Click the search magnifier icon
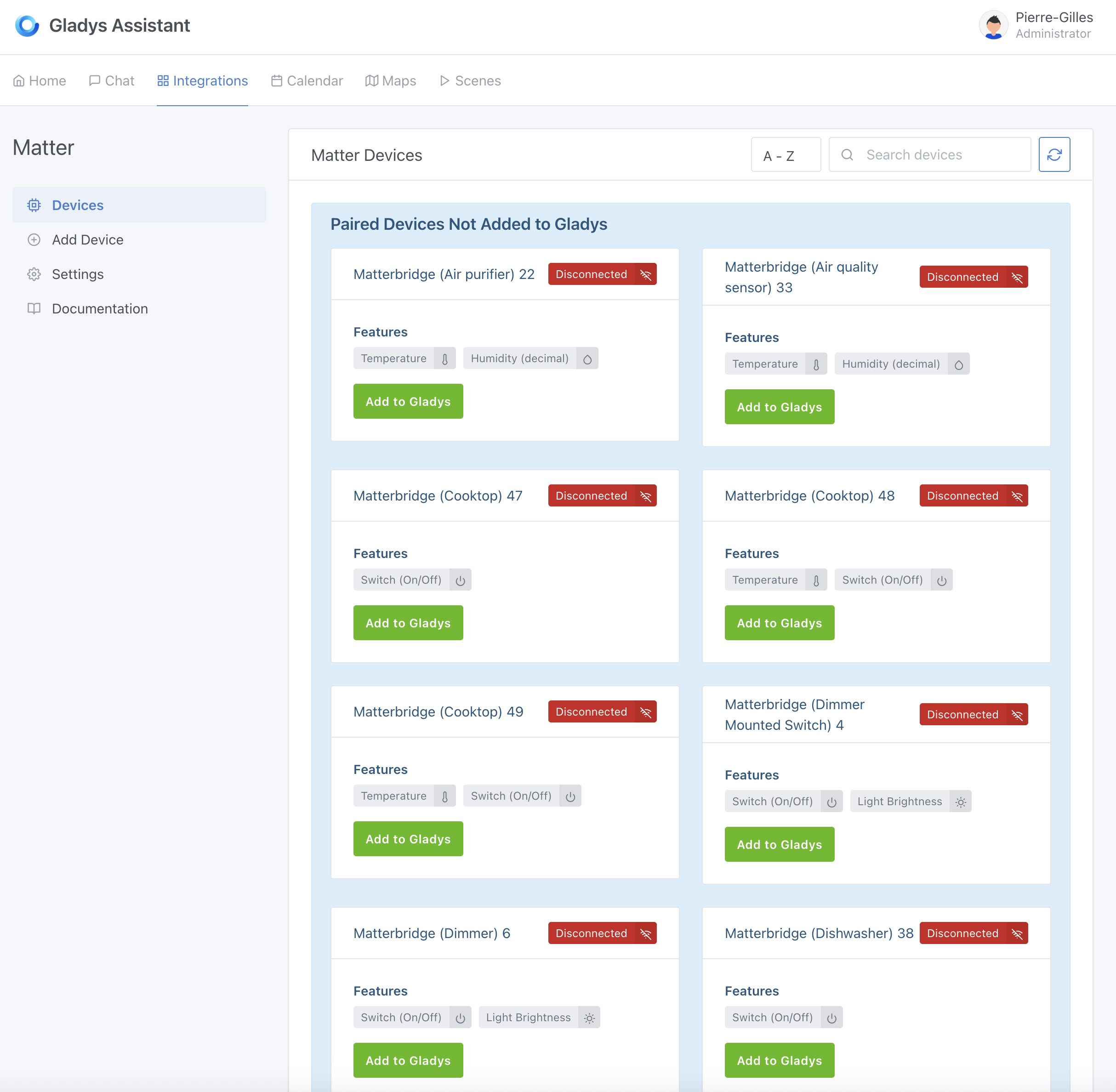 847,154
